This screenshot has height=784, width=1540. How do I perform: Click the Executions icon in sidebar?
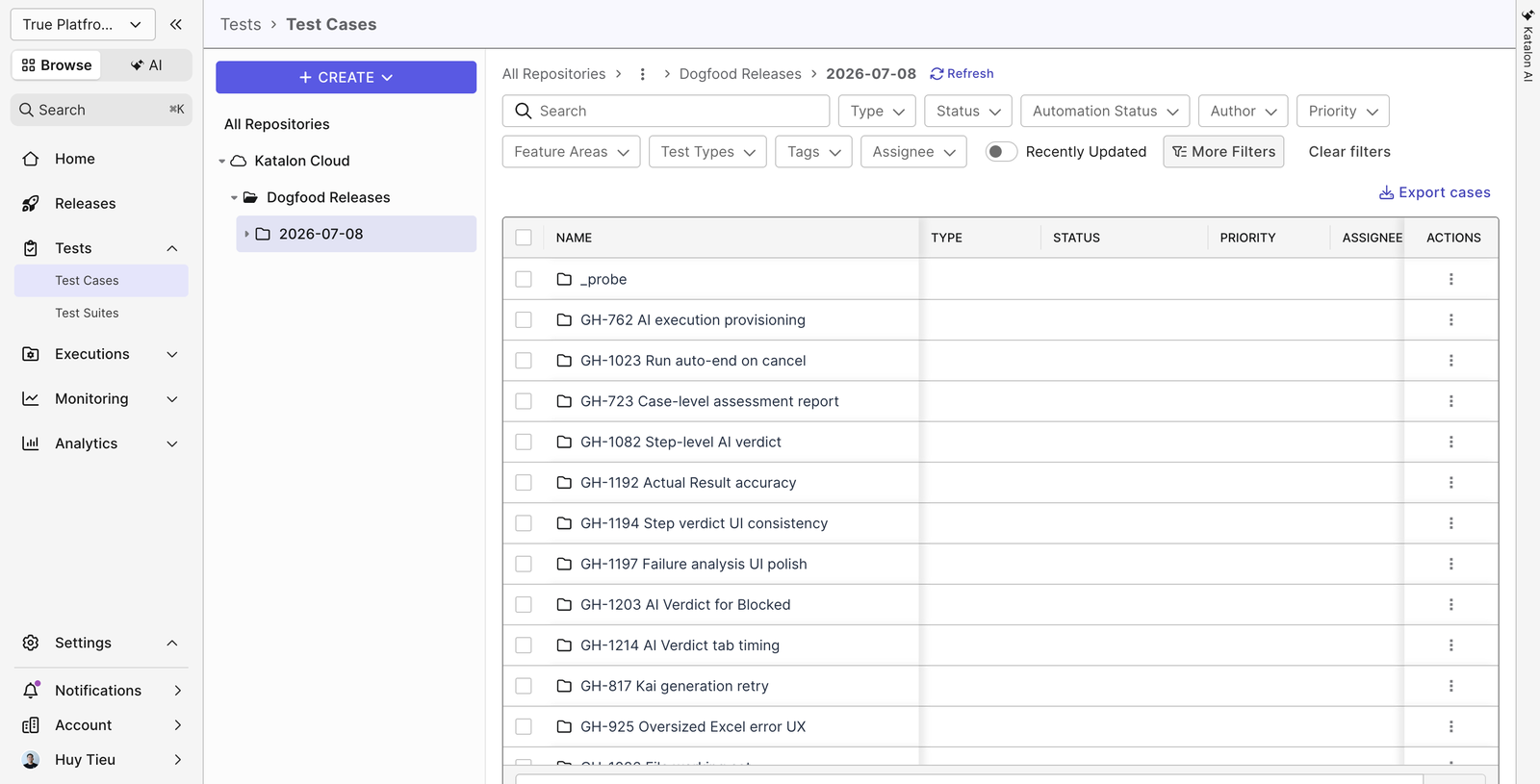(31, 354)
